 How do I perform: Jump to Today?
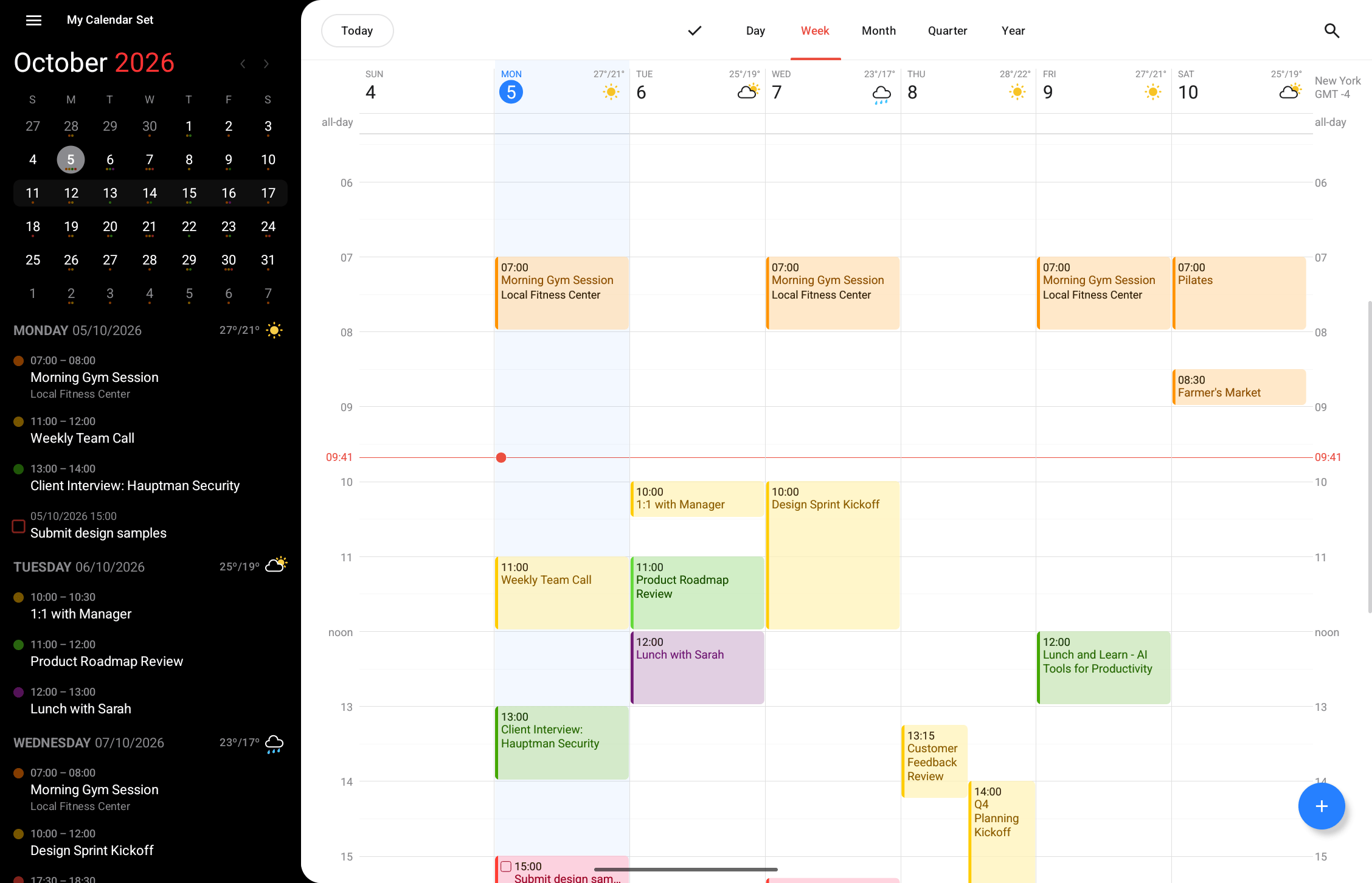pos(357,30)
